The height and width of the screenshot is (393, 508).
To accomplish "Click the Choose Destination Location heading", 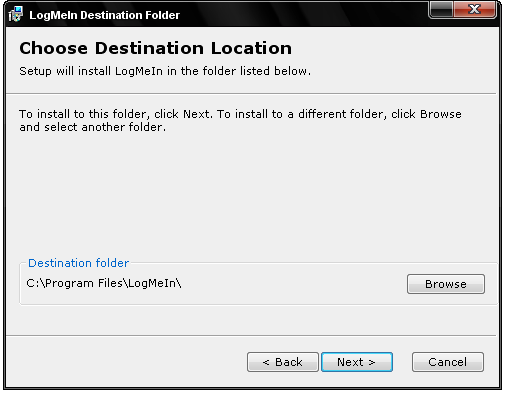I will [155, 48].
